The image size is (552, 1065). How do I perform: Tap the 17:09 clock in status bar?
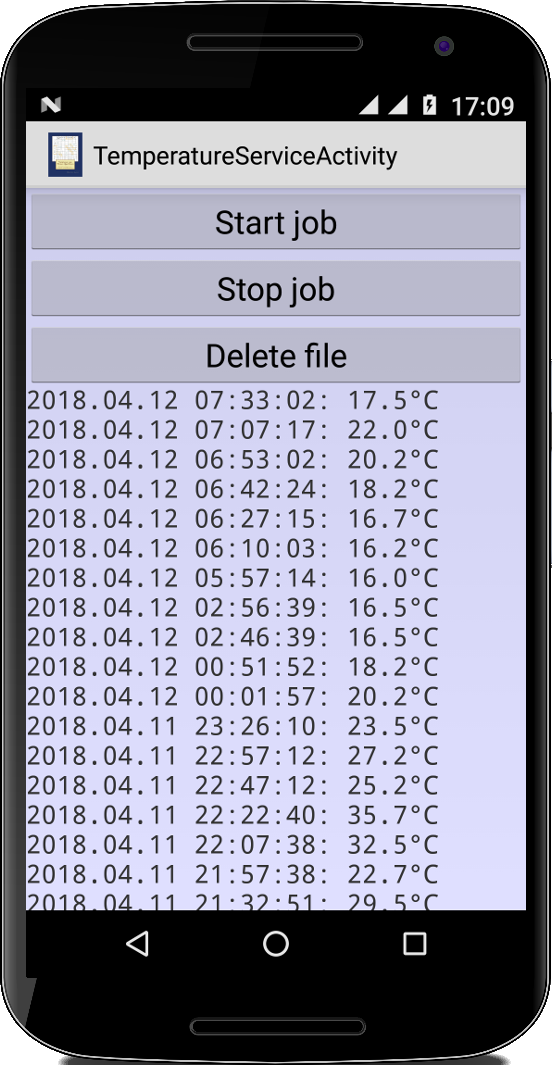point(483,106)
